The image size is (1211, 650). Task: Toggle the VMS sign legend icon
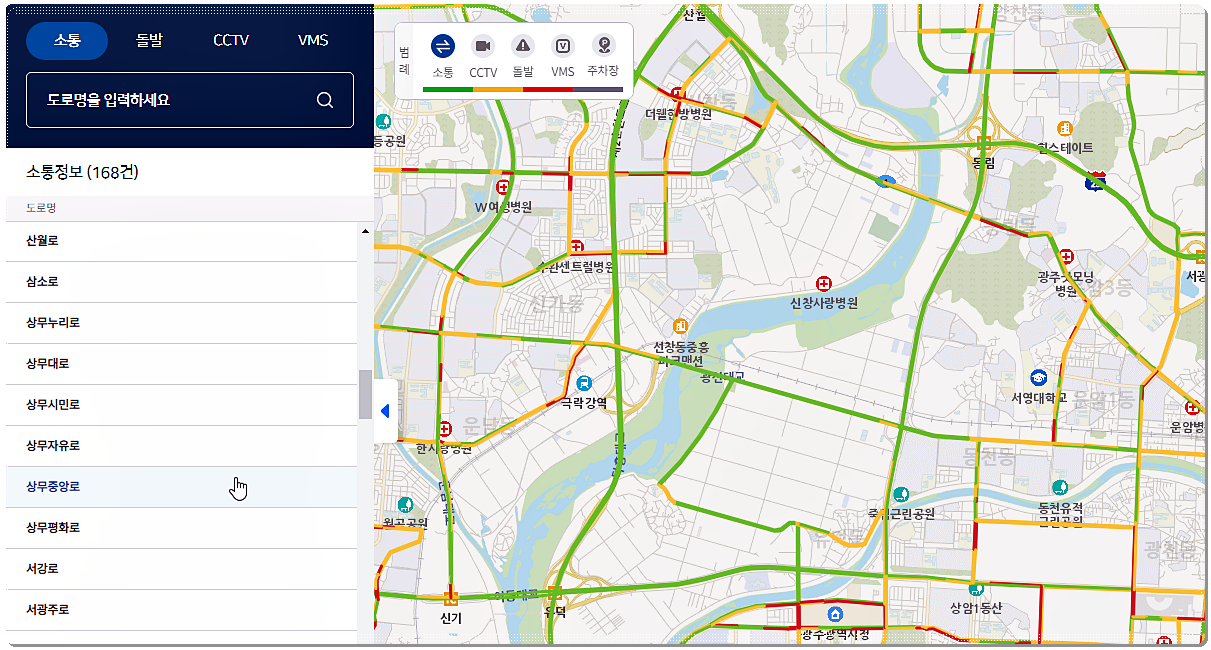tap(563, 46)
